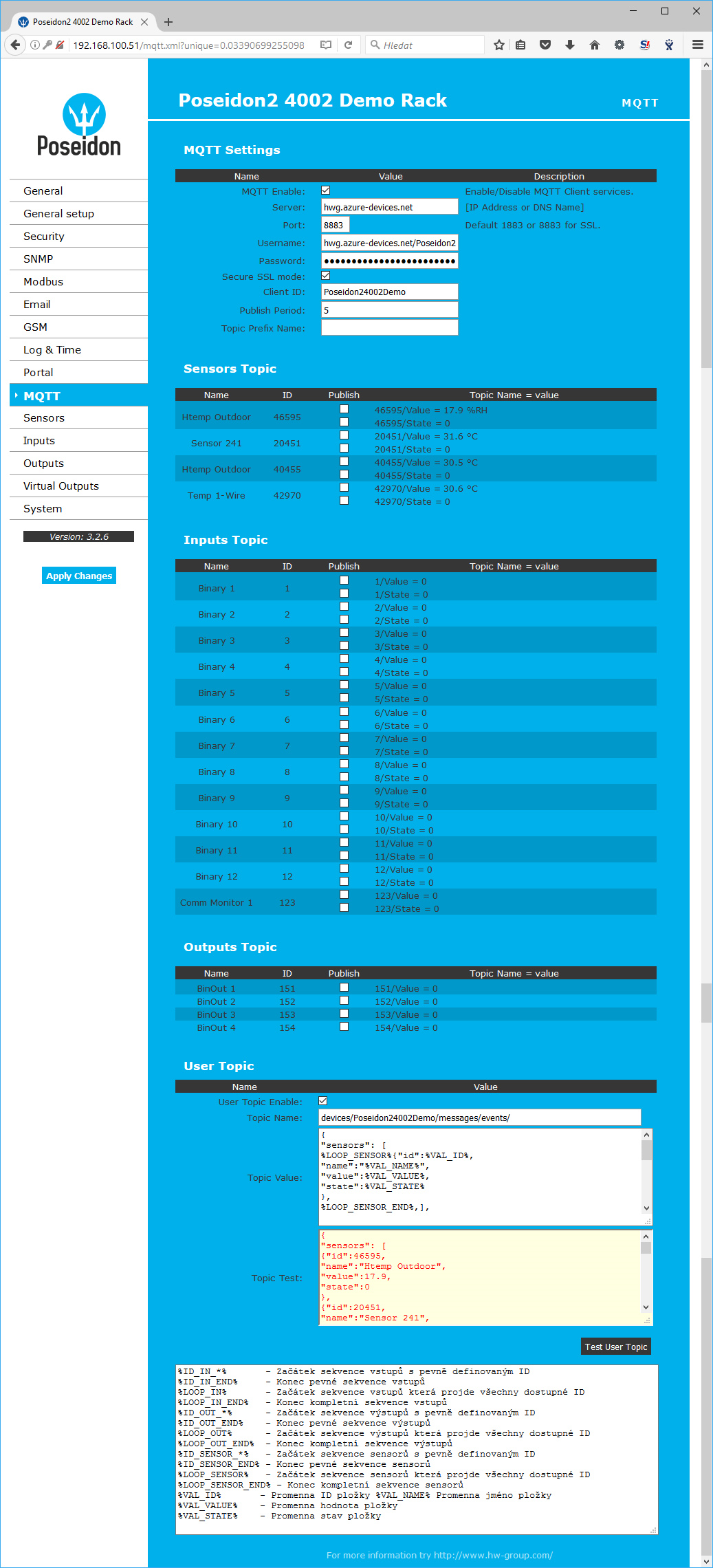Image resolution: width=713 pixels, height=1568 pixels.
Task: Click the Portal menu item
Action: [78, 372]
